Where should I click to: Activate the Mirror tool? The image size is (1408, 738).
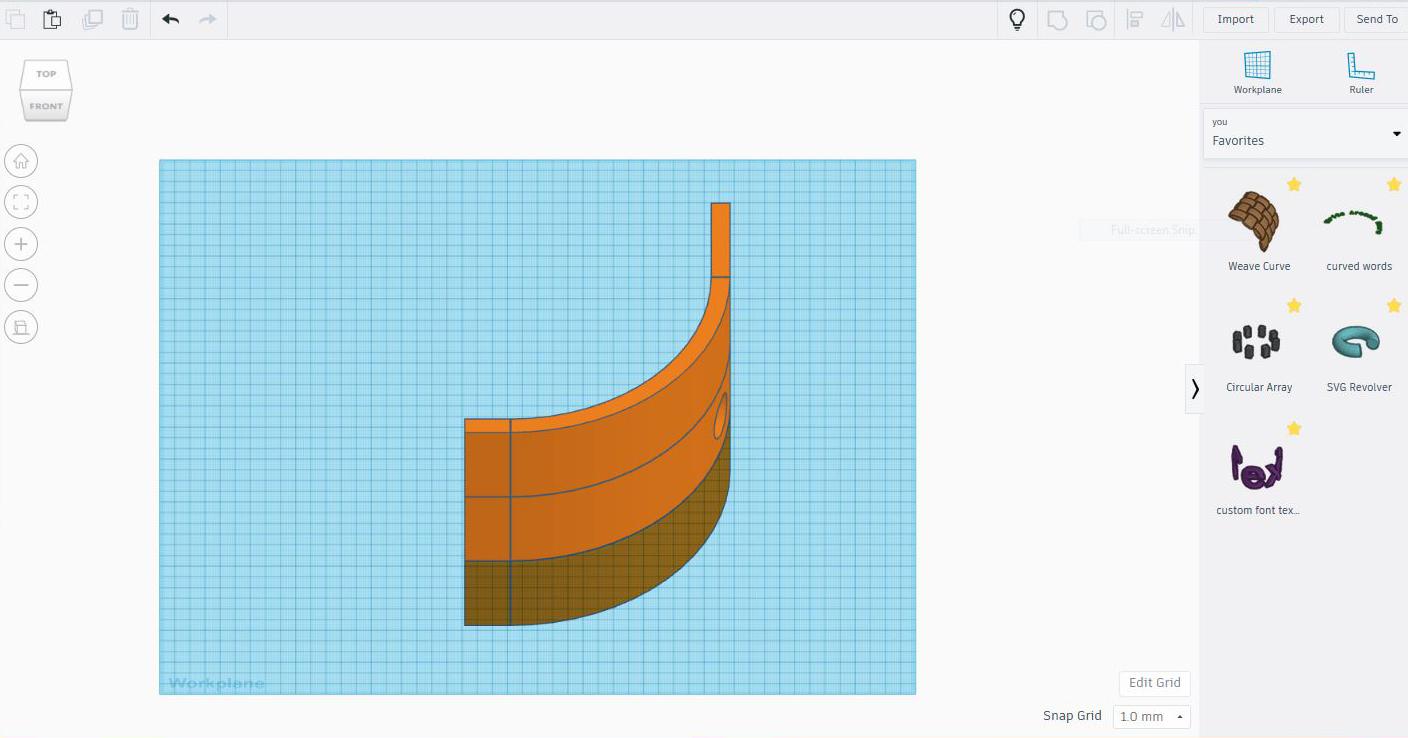point(1173,19)
